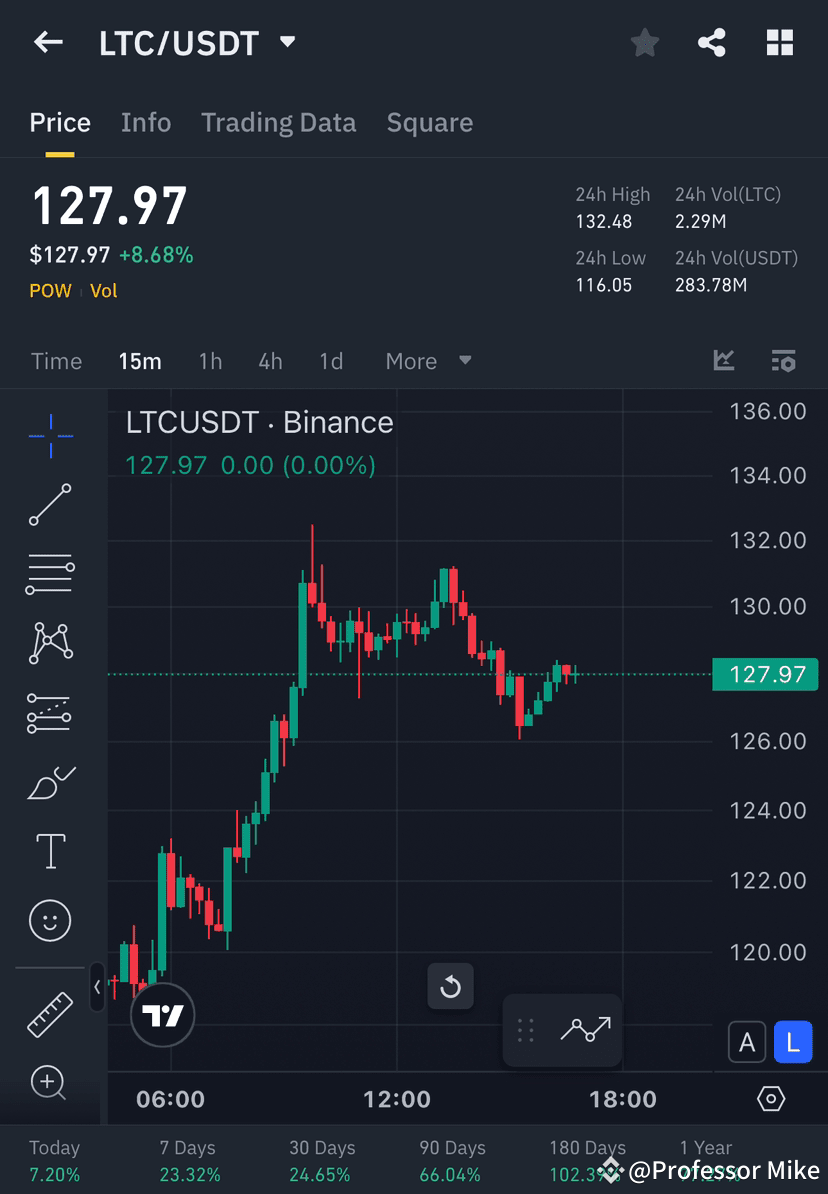Screen dimensions: 828x1194
Task: Select the XABCD pattern tool
Action: pyautogui.click(x=50, y=643)
